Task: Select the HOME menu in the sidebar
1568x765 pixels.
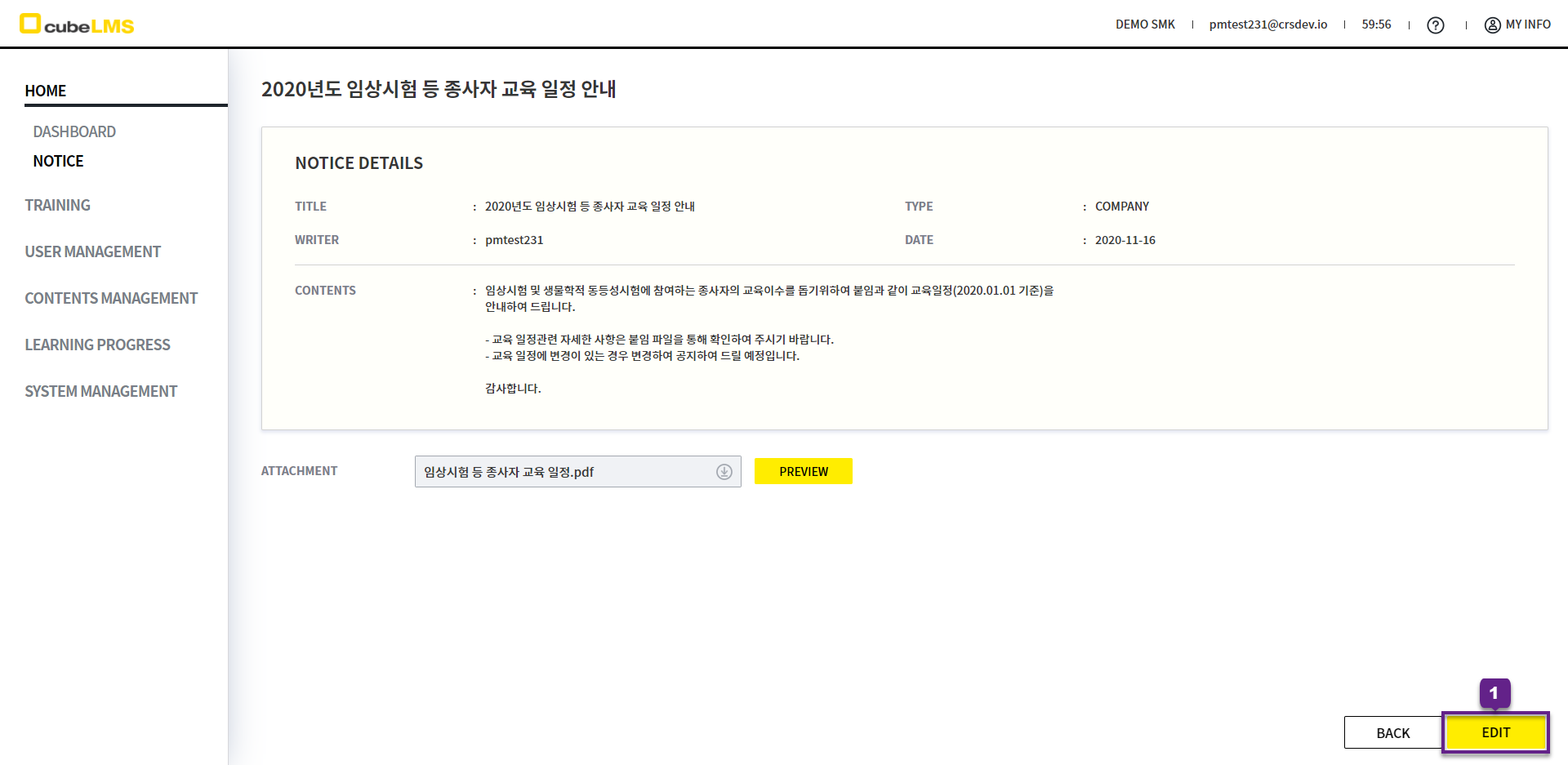Action: pyautogui.click(x=46, y=91)
